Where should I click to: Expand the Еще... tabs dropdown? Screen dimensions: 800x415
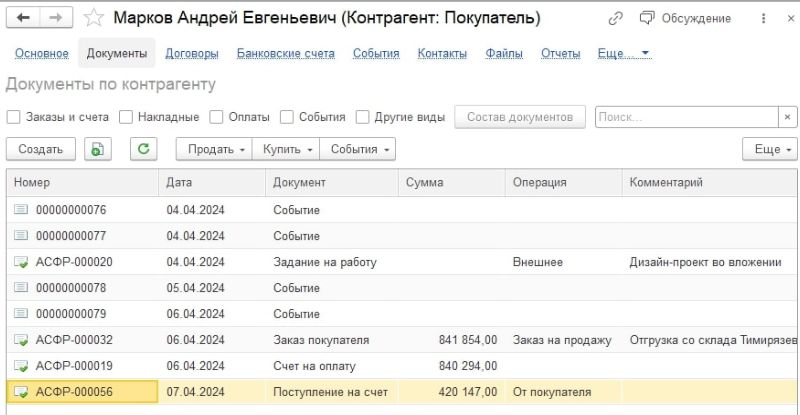click(x=623, y=53)
